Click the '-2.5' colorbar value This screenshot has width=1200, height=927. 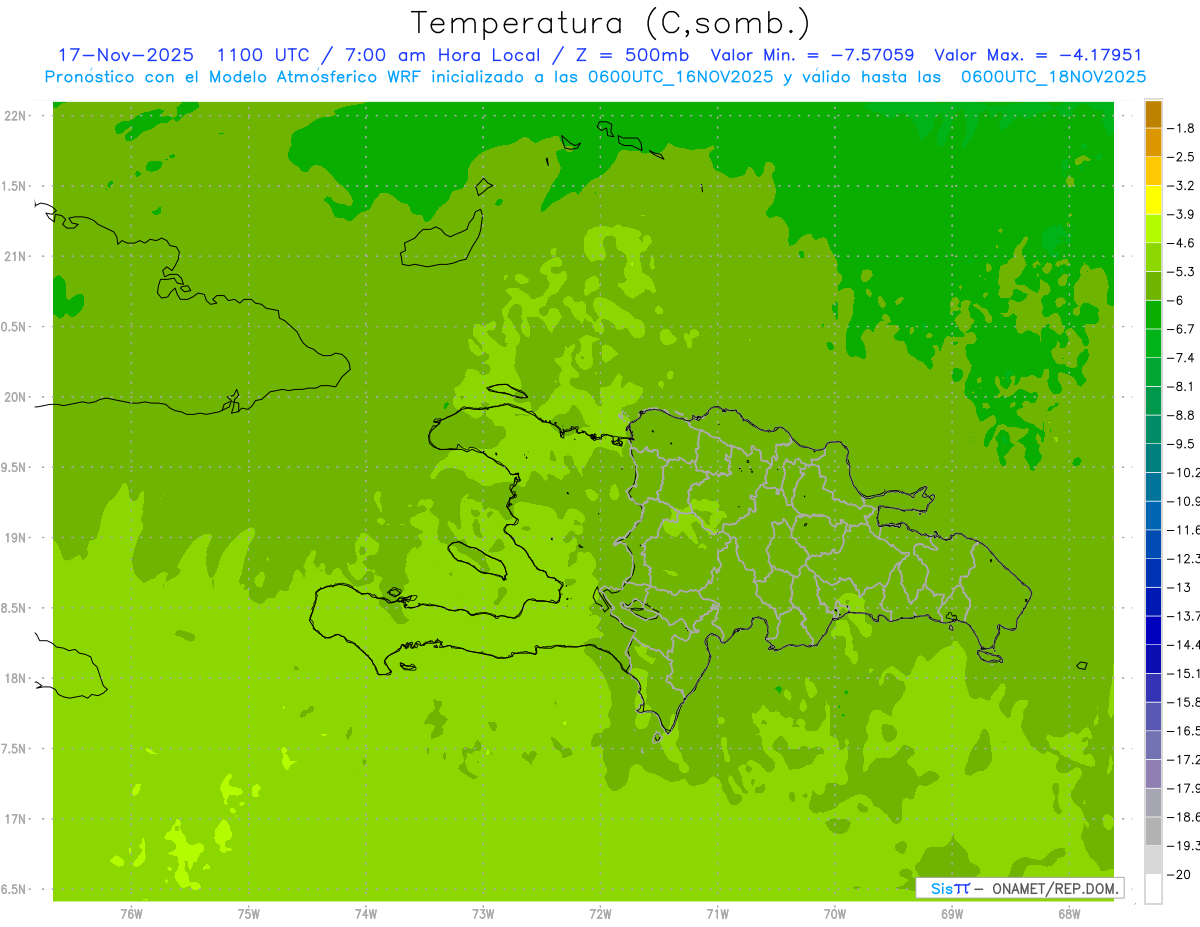tap(1181, 157)
